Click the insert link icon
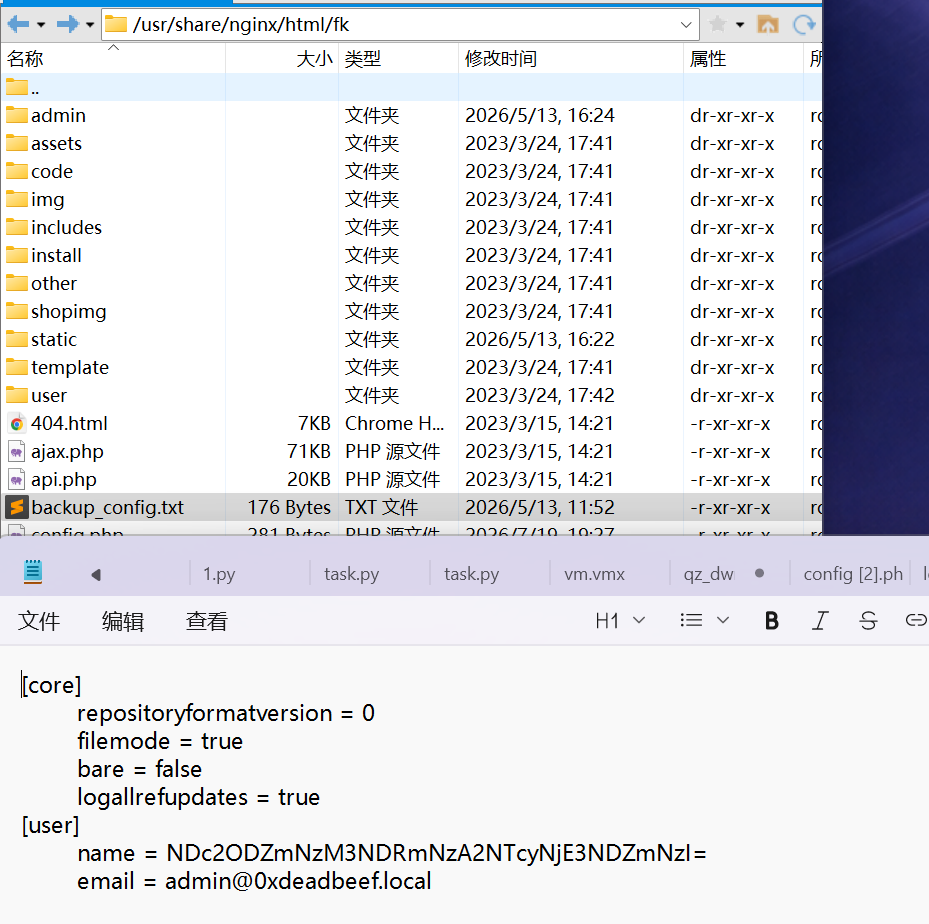 point(916,620)
